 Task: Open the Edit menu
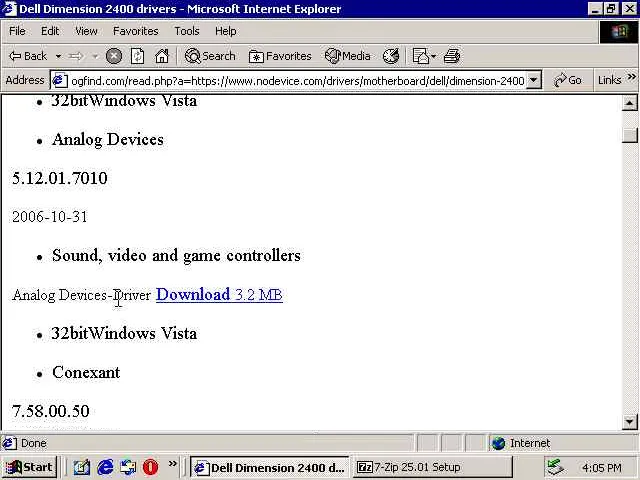point(50,31)
